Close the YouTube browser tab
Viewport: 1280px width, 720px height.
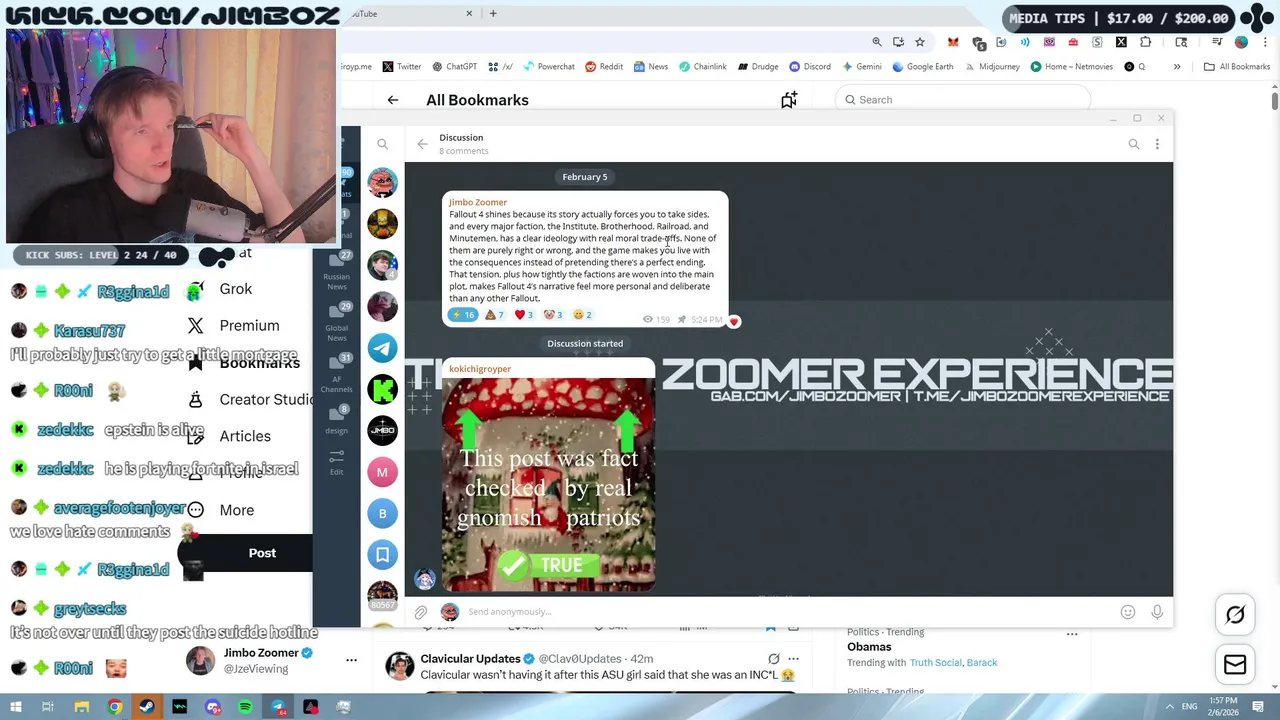469,14
